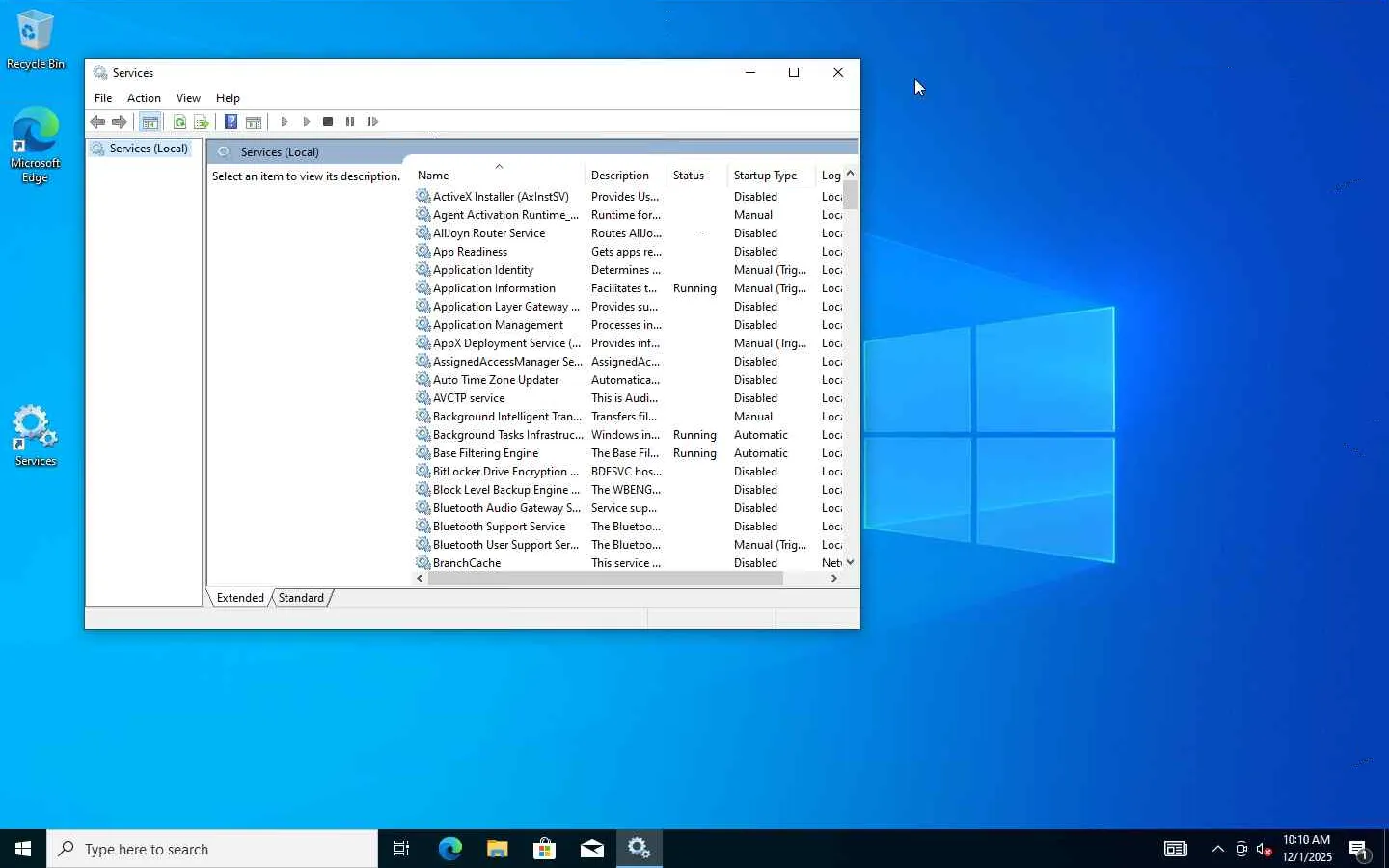Click the Refresh toolbar icon
Viewport: 1389px width, 868px height.
point(179,122)
